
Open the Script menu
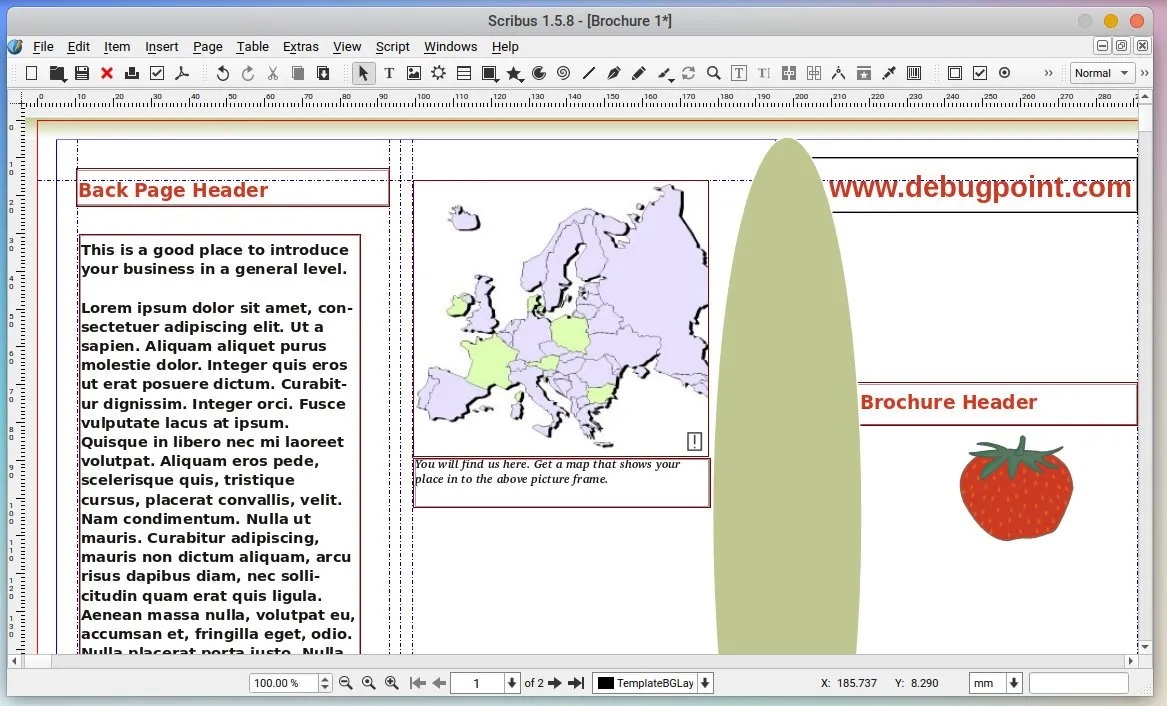tap(392, 46)
